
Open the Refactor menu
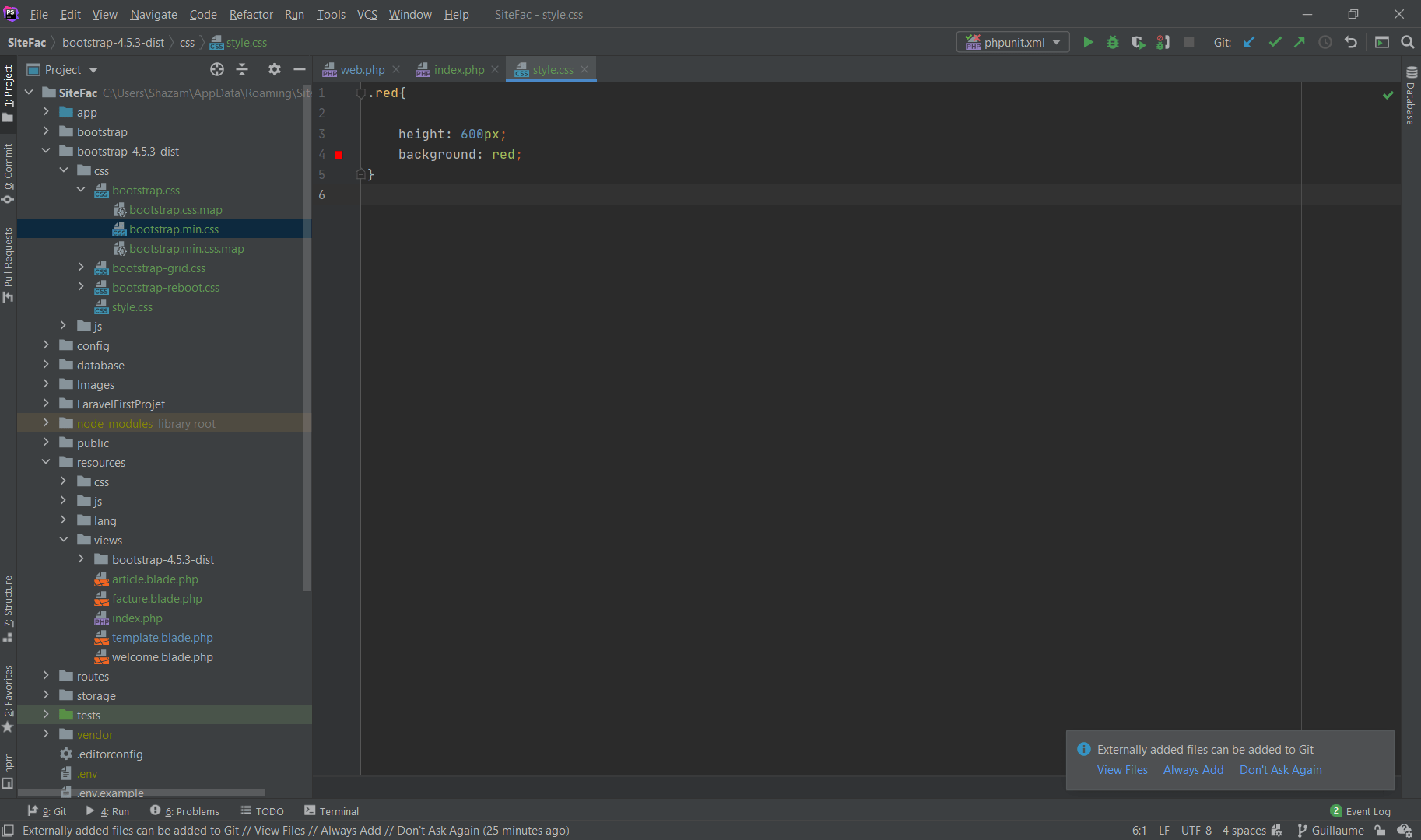[251, 15]
